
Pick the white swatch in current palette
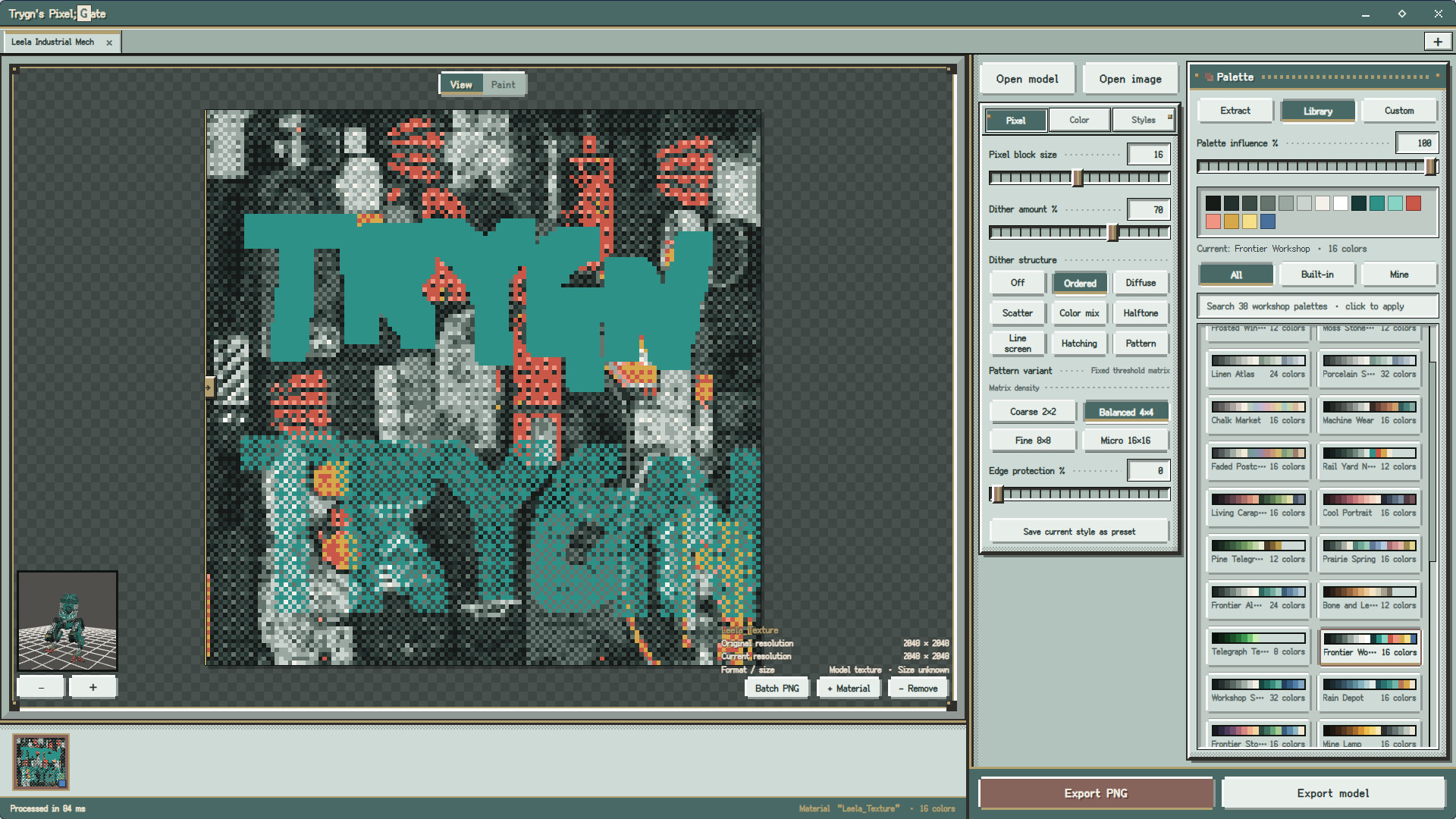[x=1341, y=203]
